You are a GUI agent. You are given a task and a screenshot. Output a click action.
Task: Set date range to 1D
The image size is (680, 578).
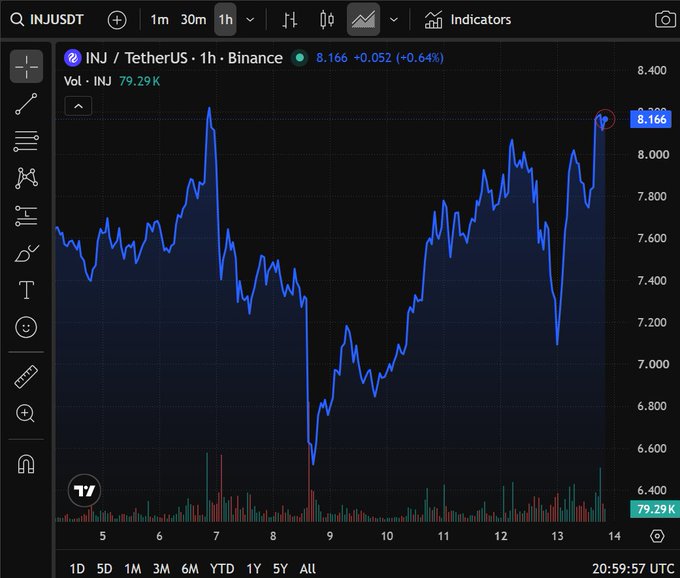pos(77,568)
